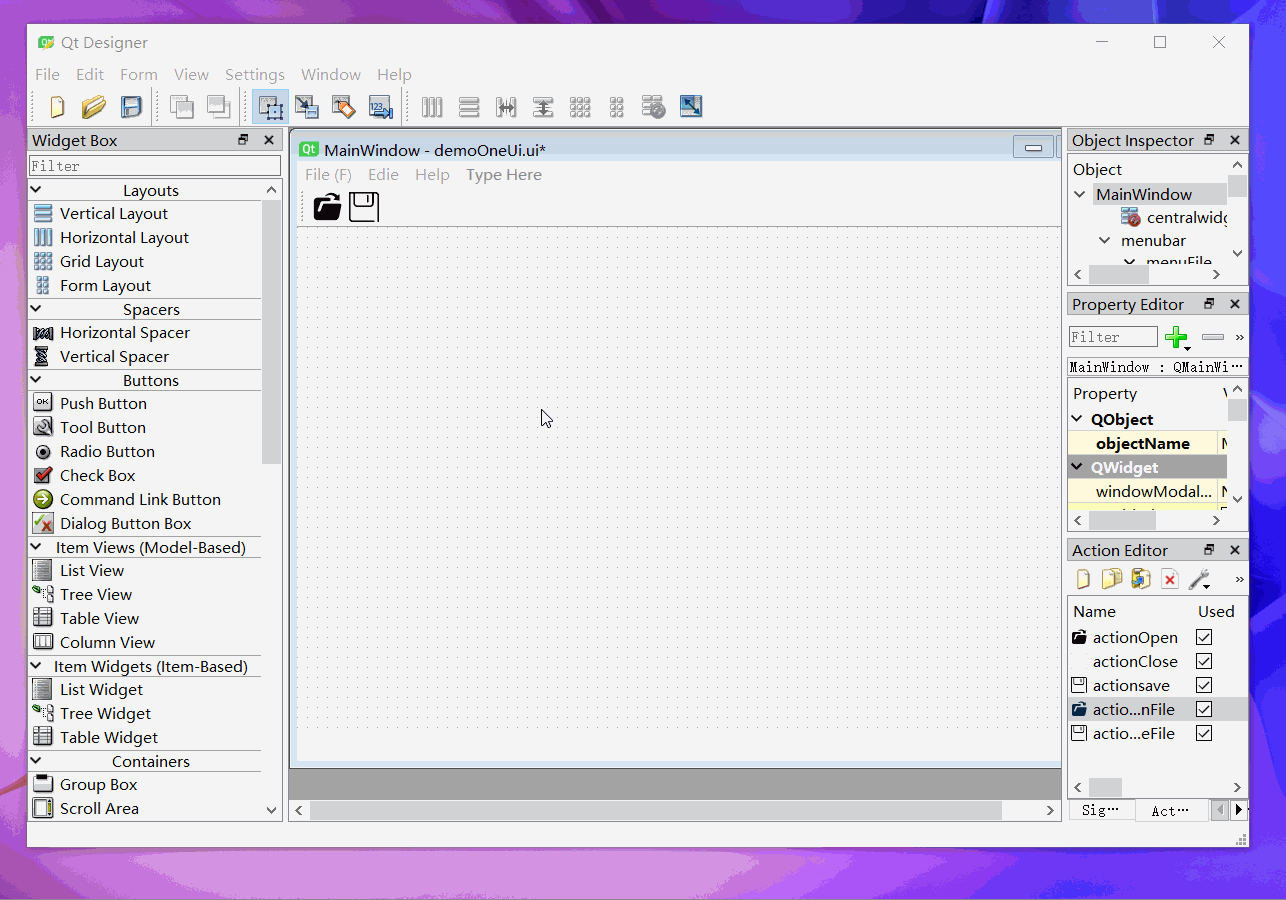The height and width of the screenshot is (900, 1286).
Task: Click the Lay Out in Grid icon
Action: click(580, 106)
